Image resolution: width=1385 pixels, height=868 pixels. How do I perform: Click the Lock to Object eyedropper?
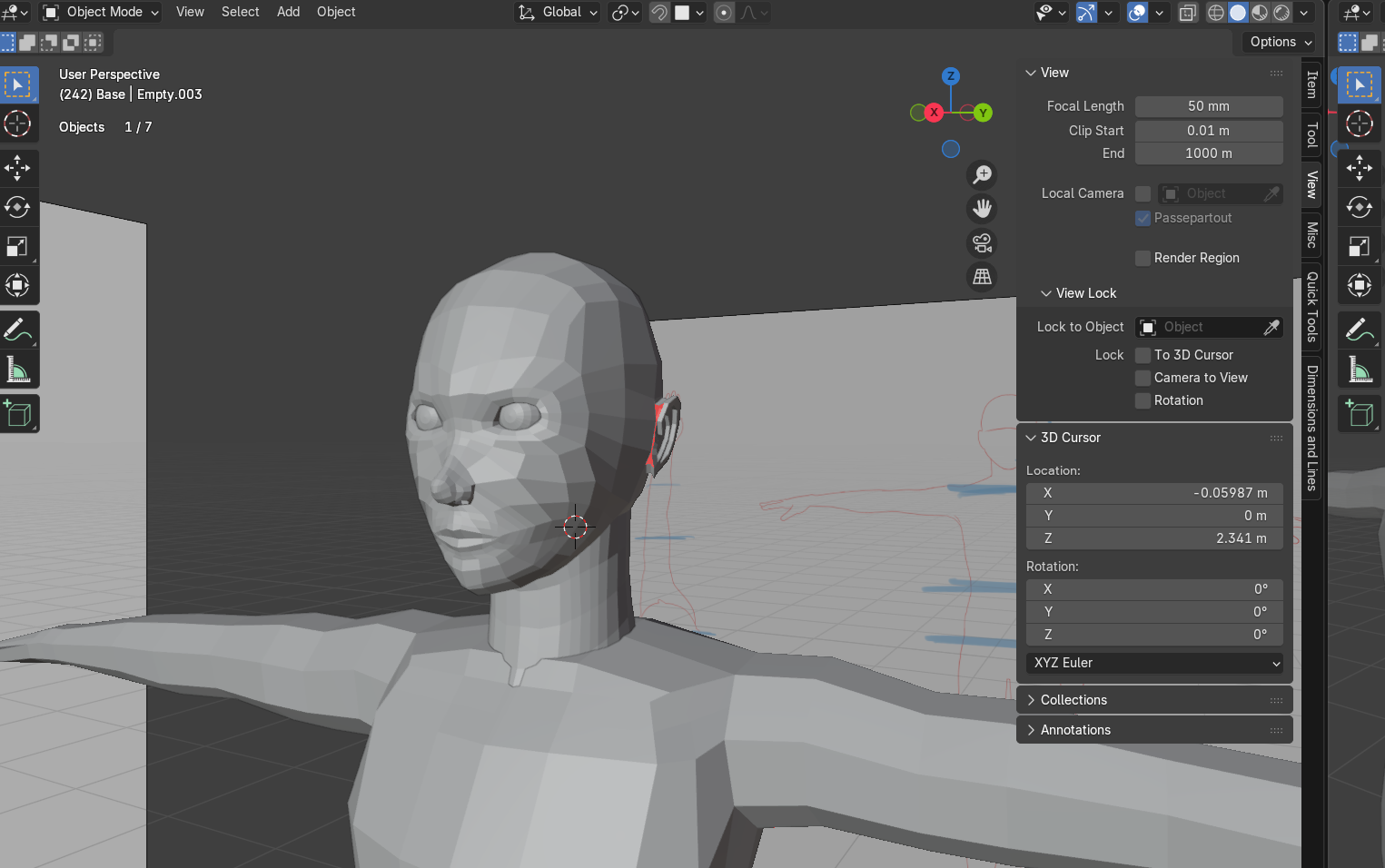[x=1273, y=327]
